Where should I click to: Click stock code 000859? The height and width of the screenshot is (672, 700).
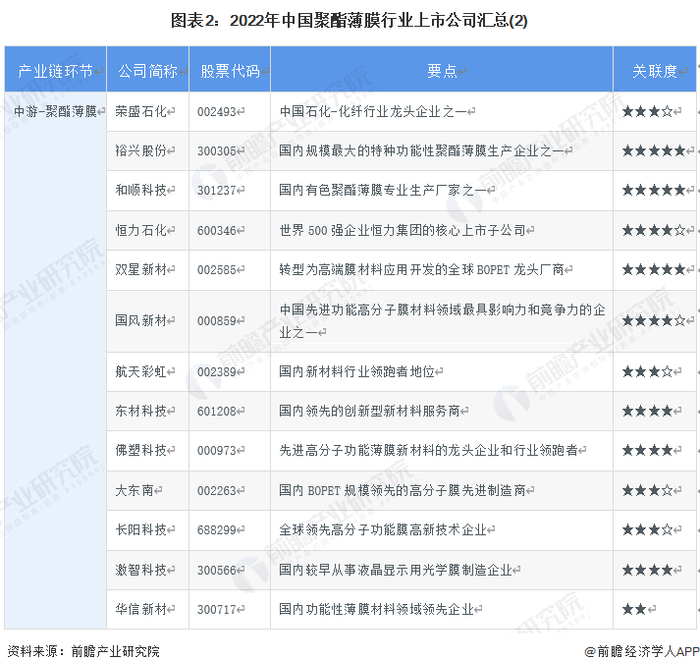(217, 321)
